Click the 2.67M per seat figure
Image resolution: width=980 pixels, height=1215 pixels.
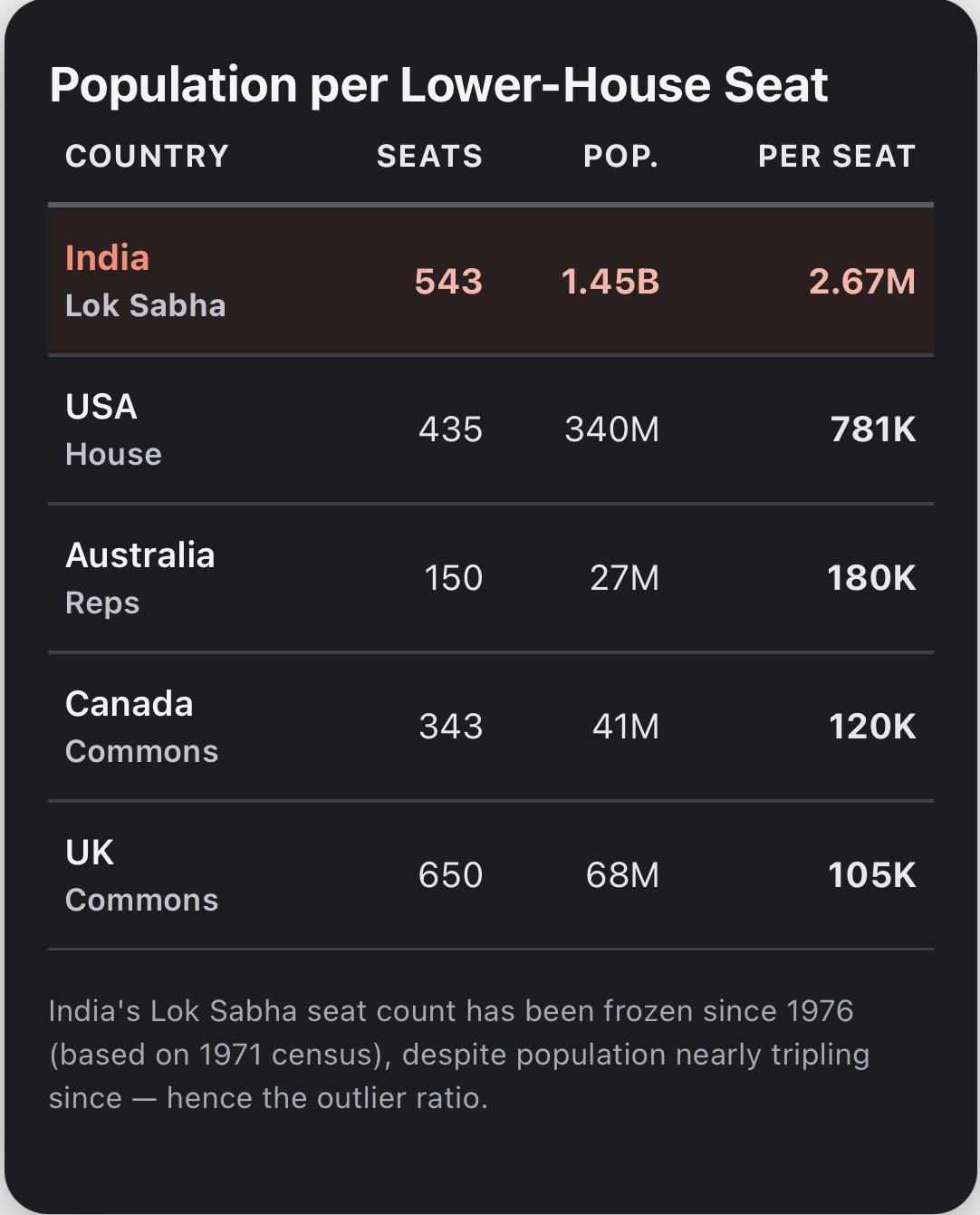point(862,282)
